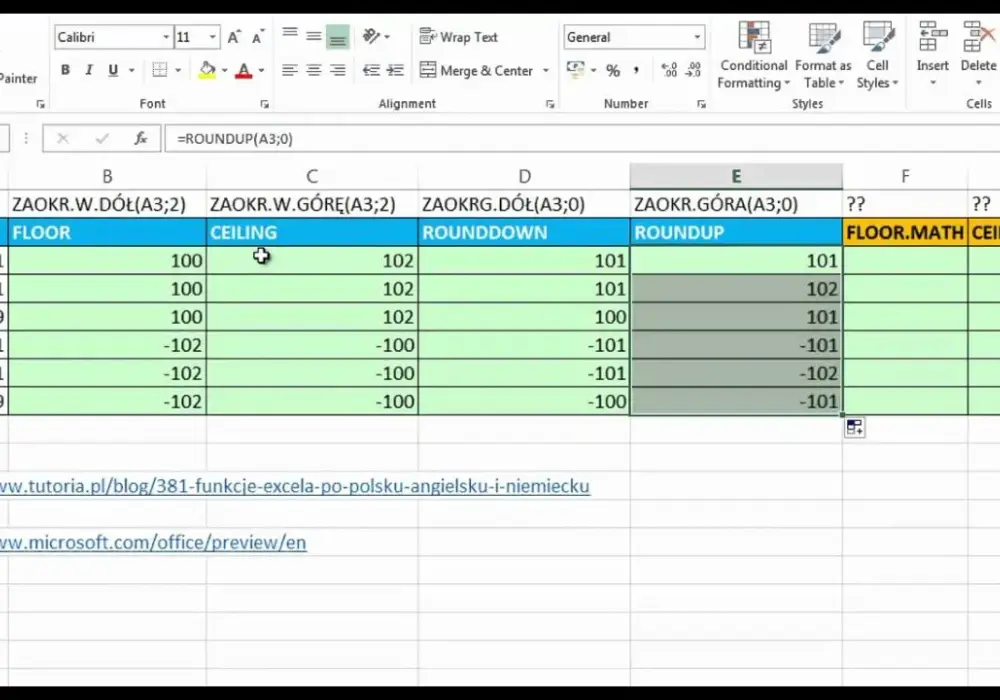
Task: Open the microsoft.com office preview link
Action: point(153,543)
